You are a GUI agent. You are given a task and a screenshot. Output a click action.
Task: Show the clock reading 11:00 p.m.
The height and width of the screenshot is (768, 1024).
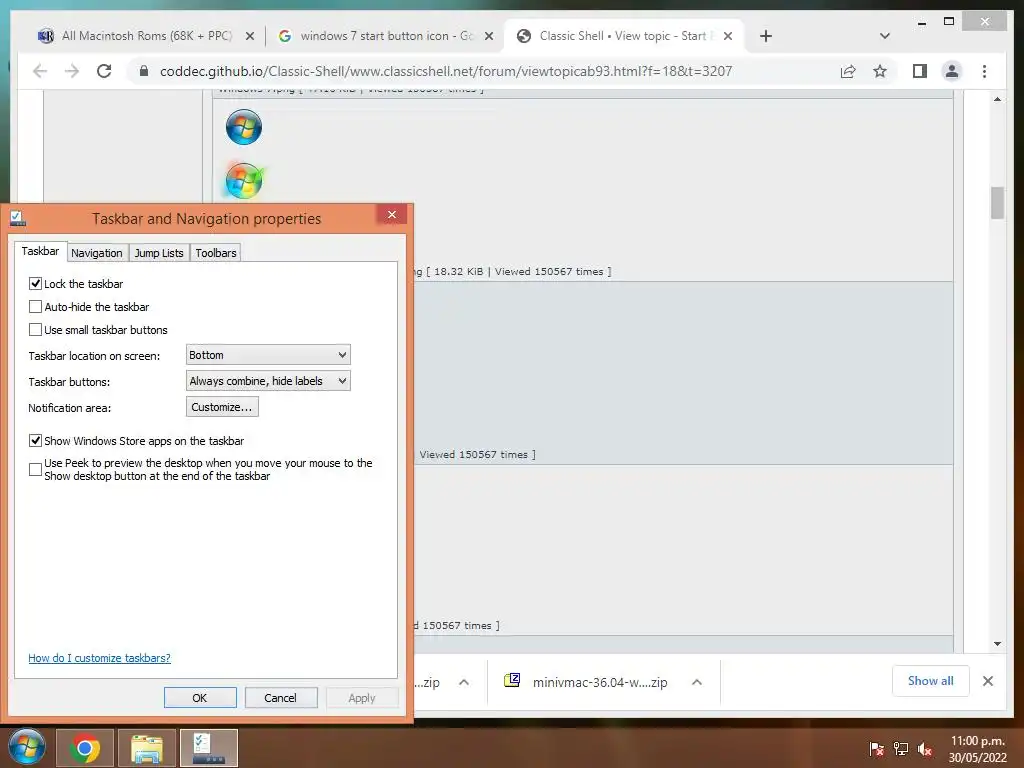tap(978, 741)
